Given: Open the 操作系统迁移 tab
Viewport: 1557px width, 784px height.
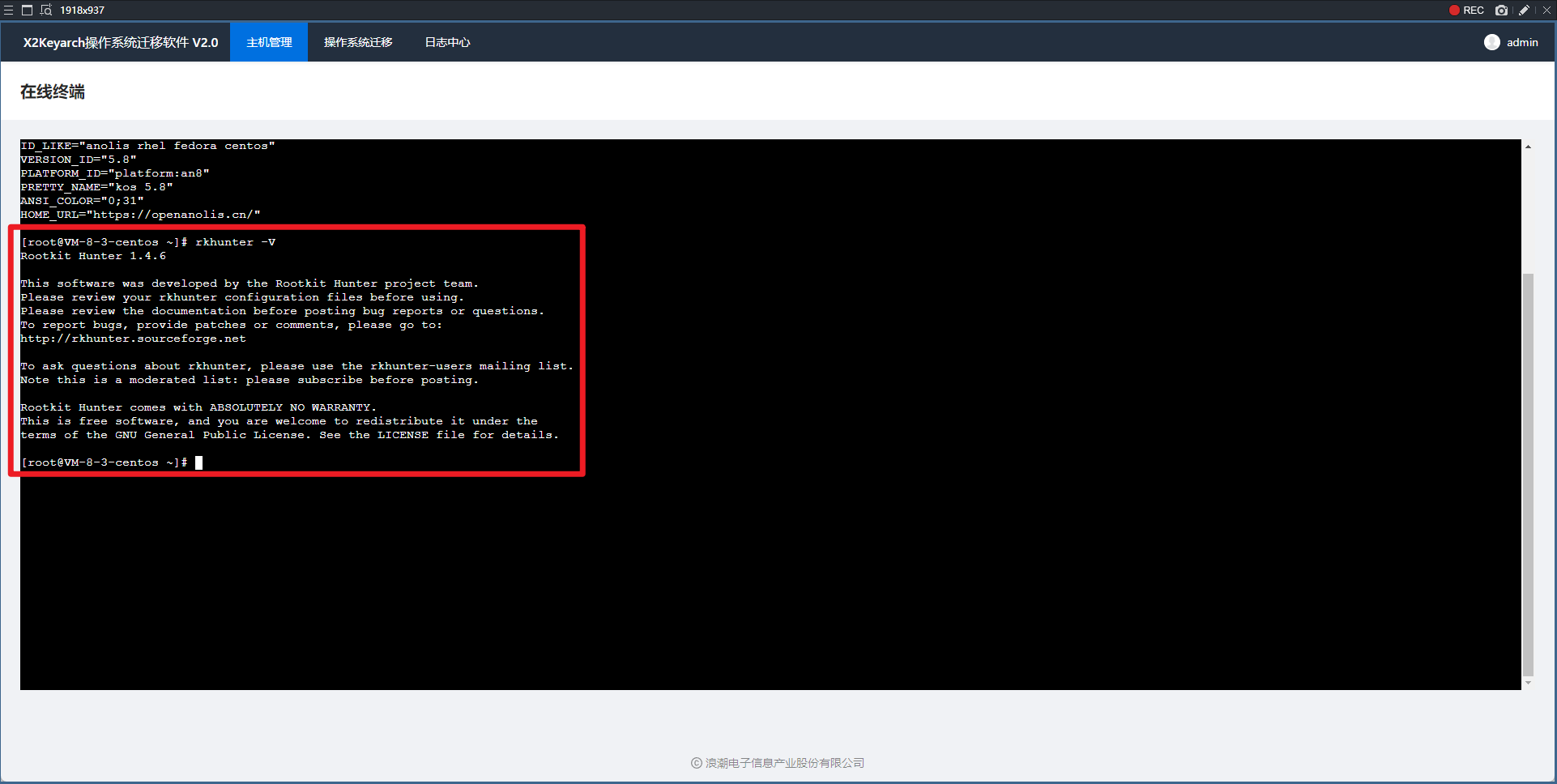Looking at the screenshot, I should point(358,42).
